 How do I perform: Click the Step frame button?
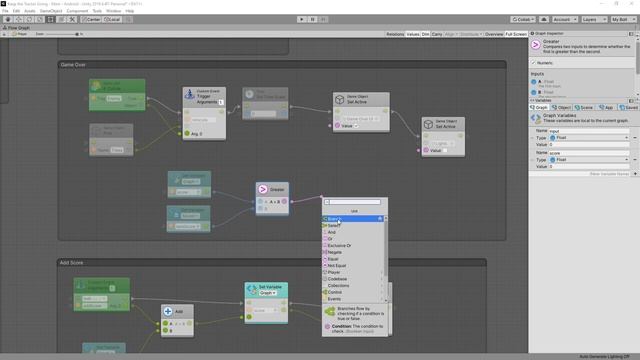click(x=323, y=19)
